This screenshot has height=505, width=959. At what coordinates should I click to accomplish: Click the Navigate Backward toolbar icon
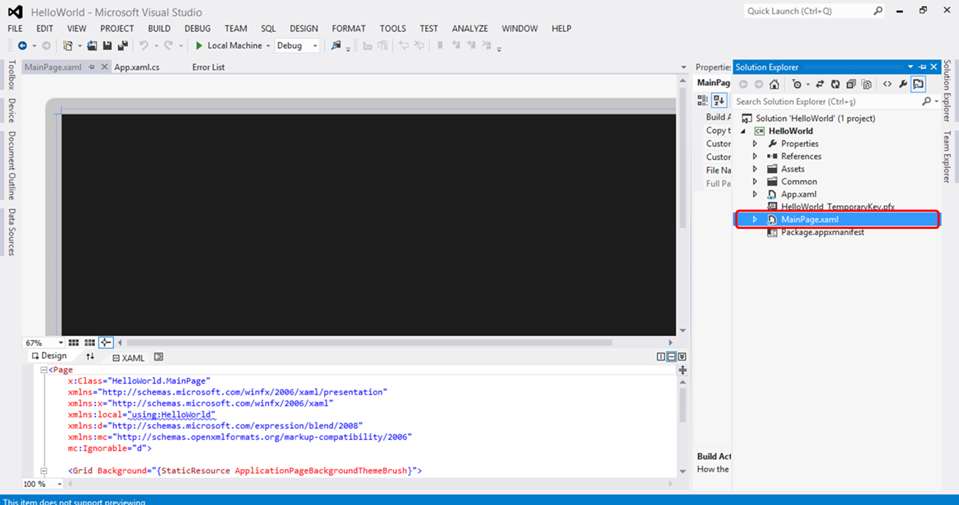pos(23,46)
